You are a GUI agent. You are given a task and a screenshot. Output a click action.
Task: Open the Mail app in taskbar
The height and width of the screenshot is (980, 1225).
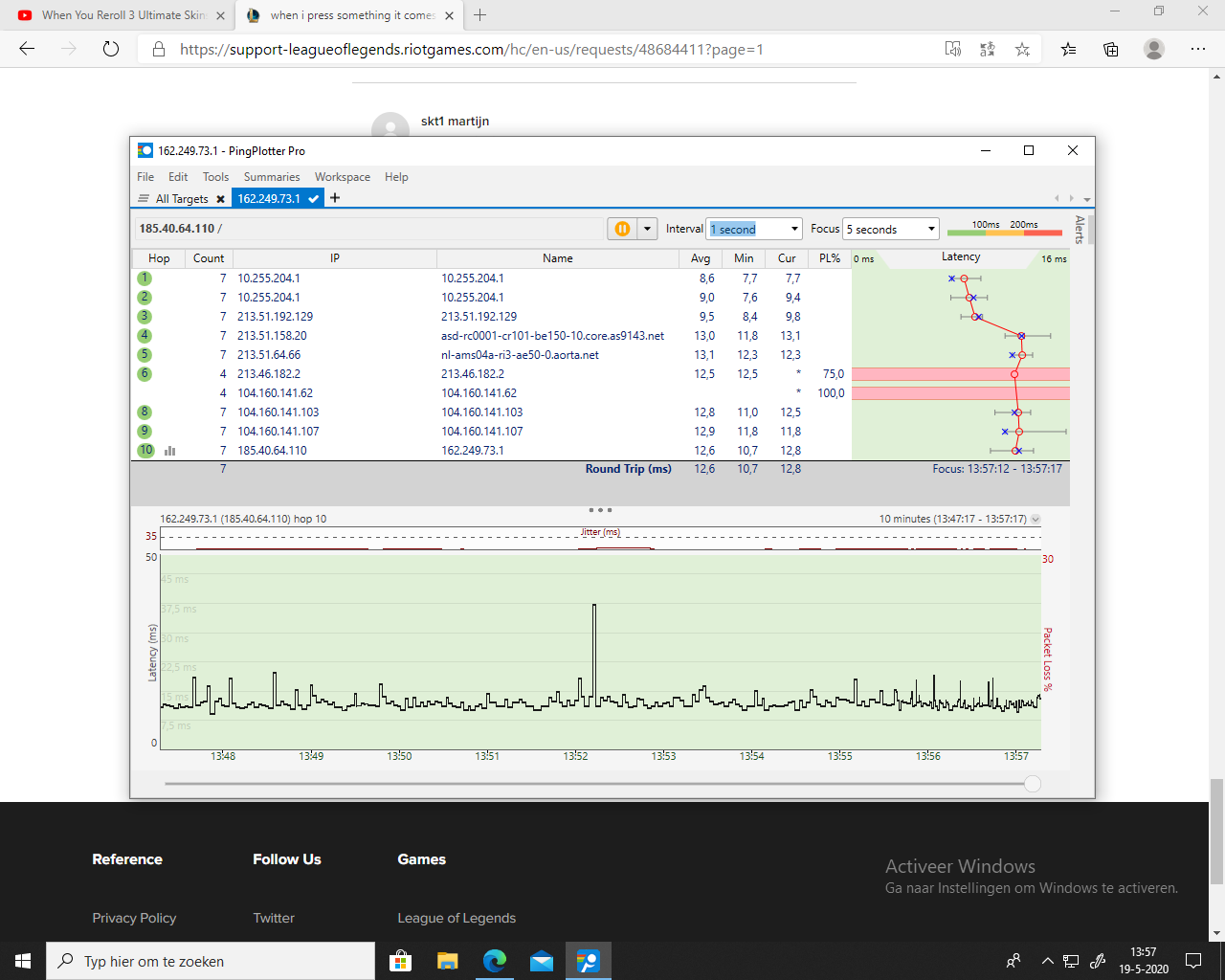click(542, 961)
